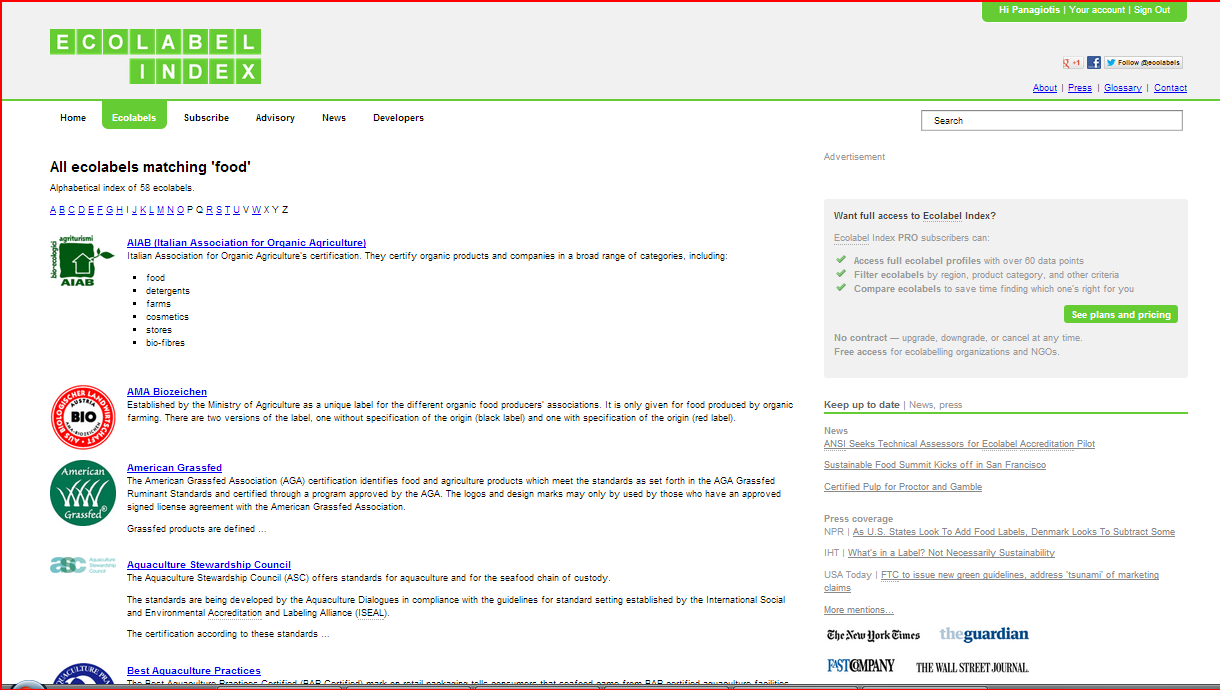The image size is (1220, 690).
Task: Open the ASC Aquaculture Stewardship Council logo
Action: tap(82, 565)
